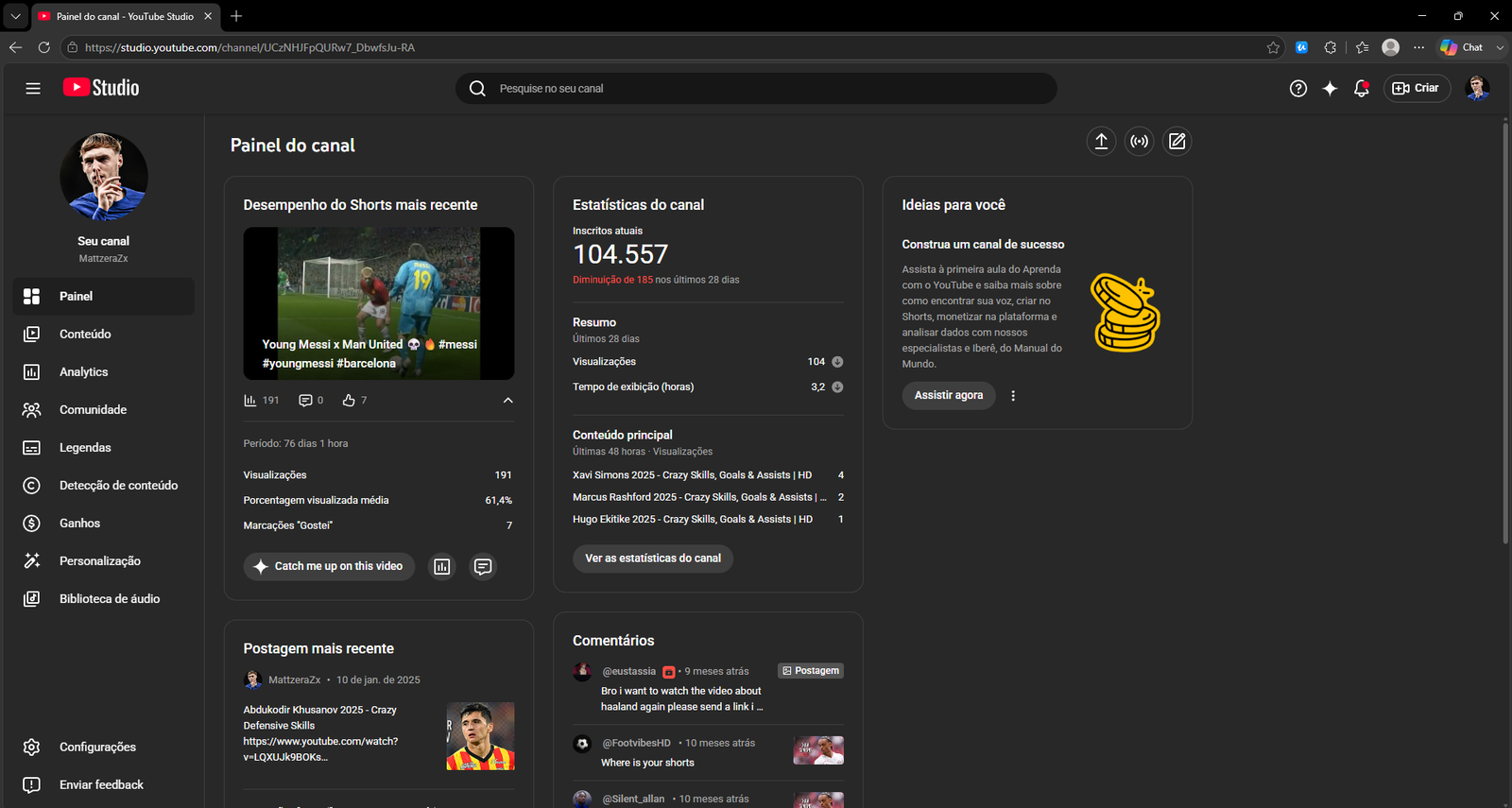The image size is (1512, 808).
Task: Click the Criar create button
Action: point(1417,88)
